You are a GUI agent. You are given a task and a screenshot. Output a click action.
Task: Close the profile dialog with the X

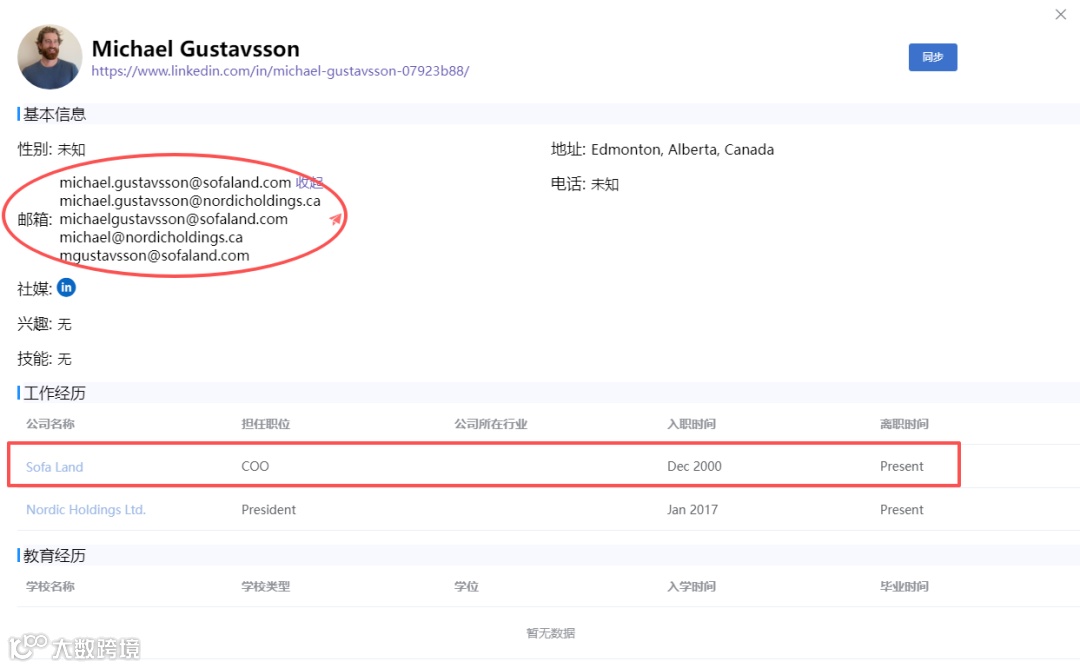[x=1060, y=14]
